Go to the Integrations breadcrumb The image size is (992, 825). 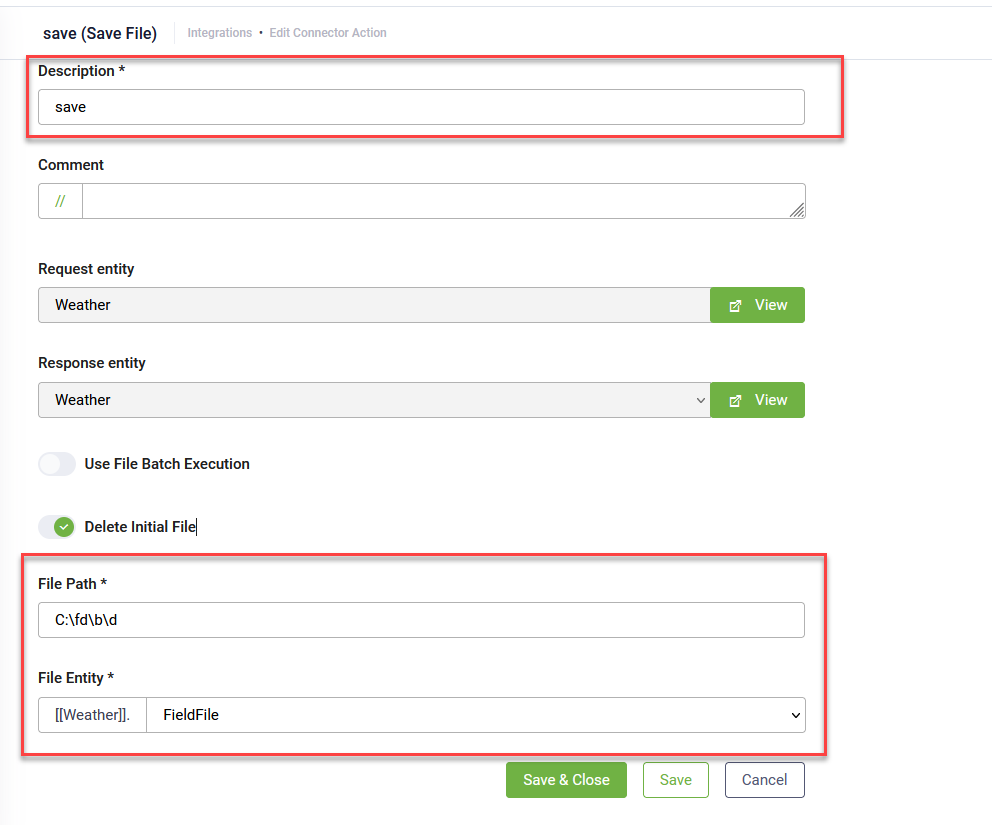point(220,33)
